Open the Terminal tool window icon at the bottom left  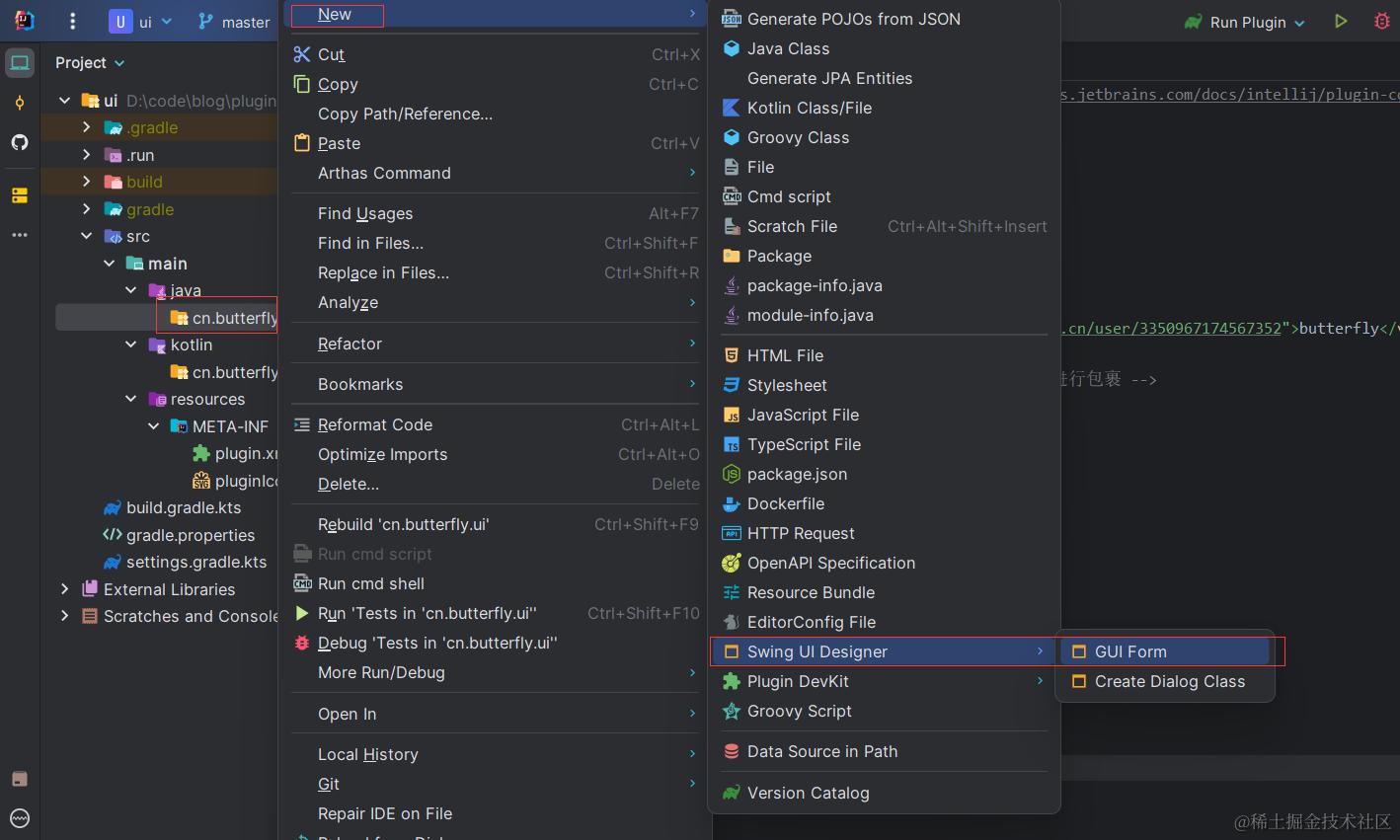20,779
